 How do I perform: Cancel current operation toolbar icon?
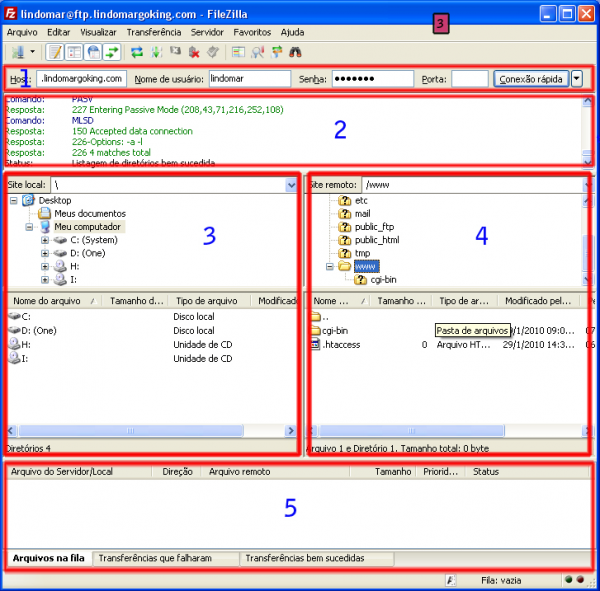pyautogui.click(x=175, y=51)
